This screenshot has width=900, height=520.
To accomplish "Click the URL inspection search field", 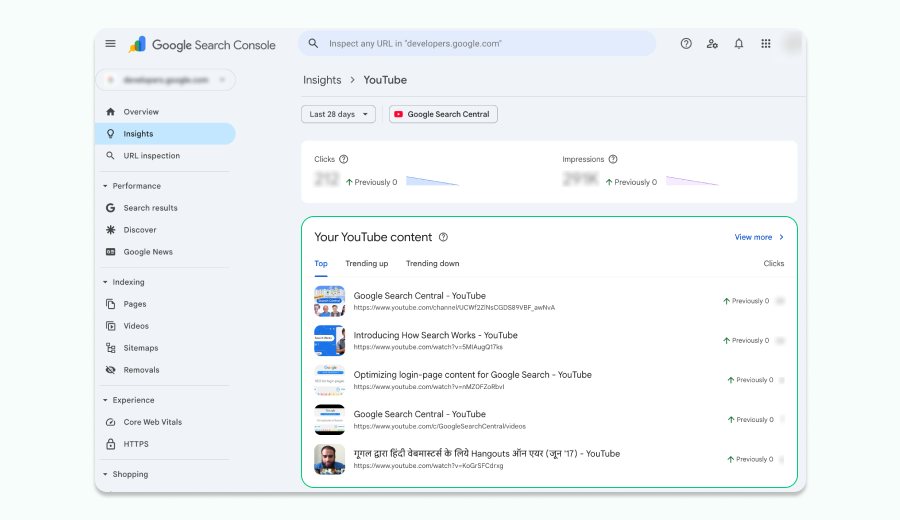I will tap(477, 44).
